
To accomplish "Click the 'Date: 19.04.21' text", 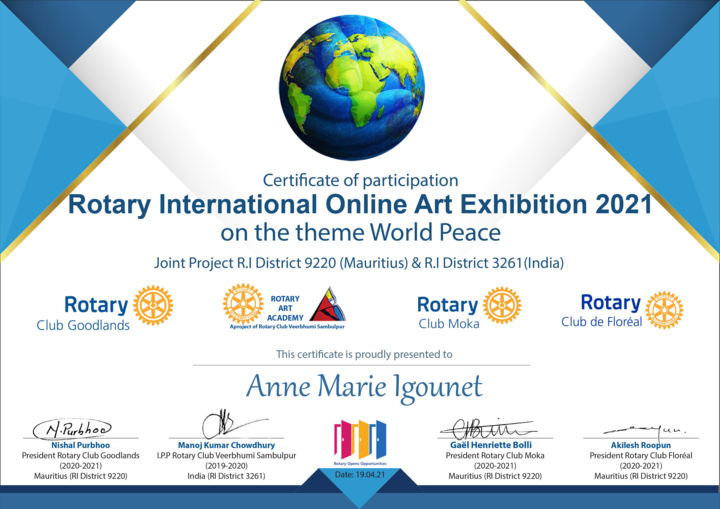I will (x=360, y=475).
